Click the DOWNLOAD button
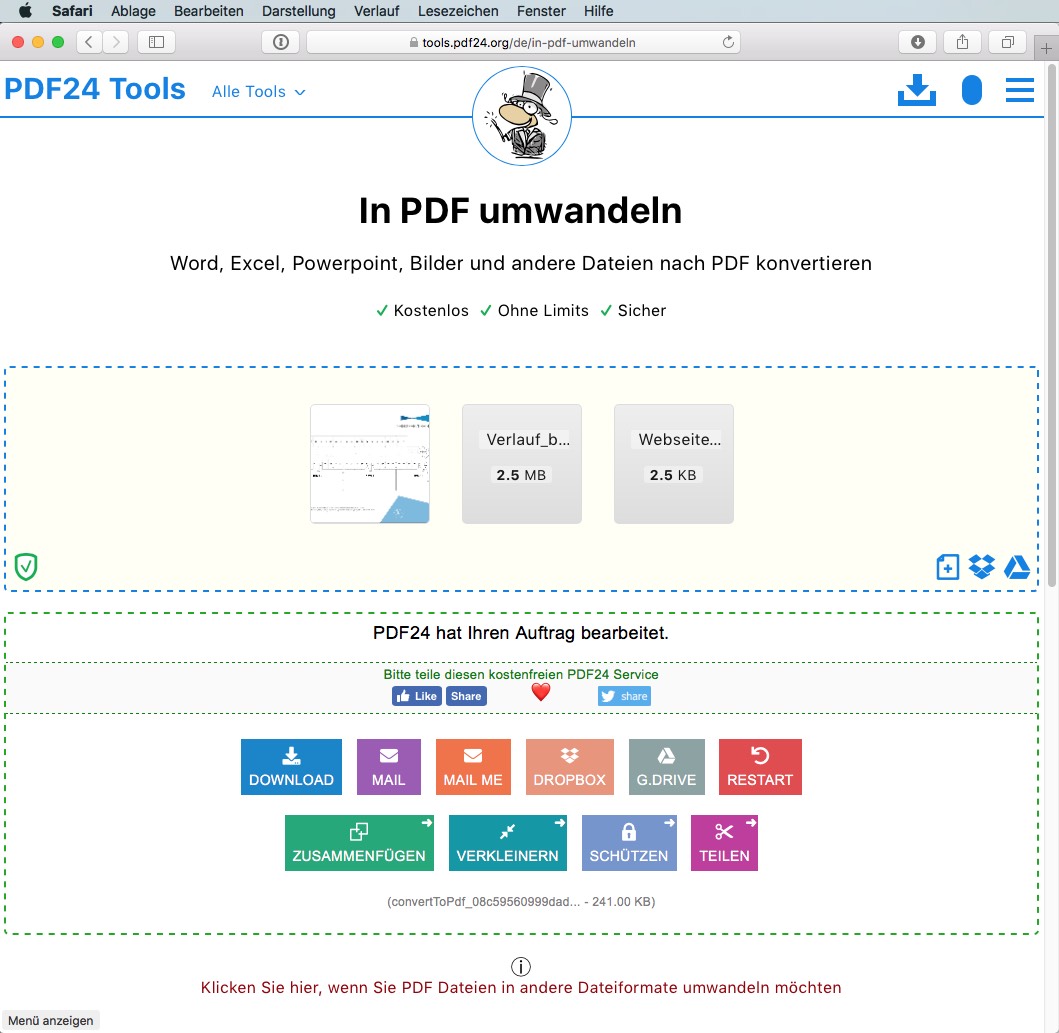This screenshot has width=1059, height=1033. (291, 767)
